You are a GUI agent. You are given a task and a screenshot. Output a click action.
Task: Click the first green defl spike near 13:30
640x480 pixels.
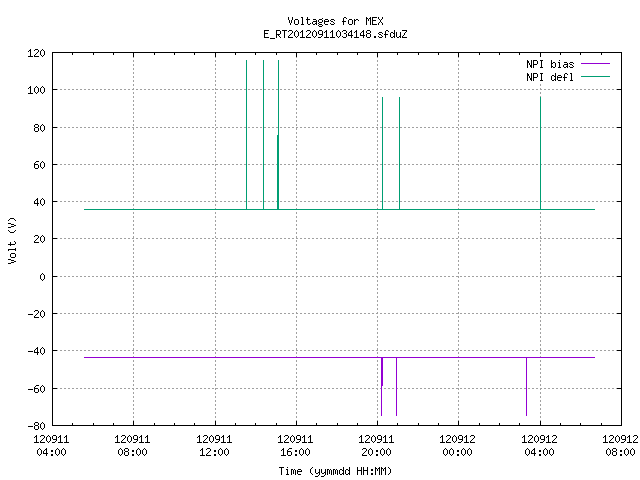[247, 135]
